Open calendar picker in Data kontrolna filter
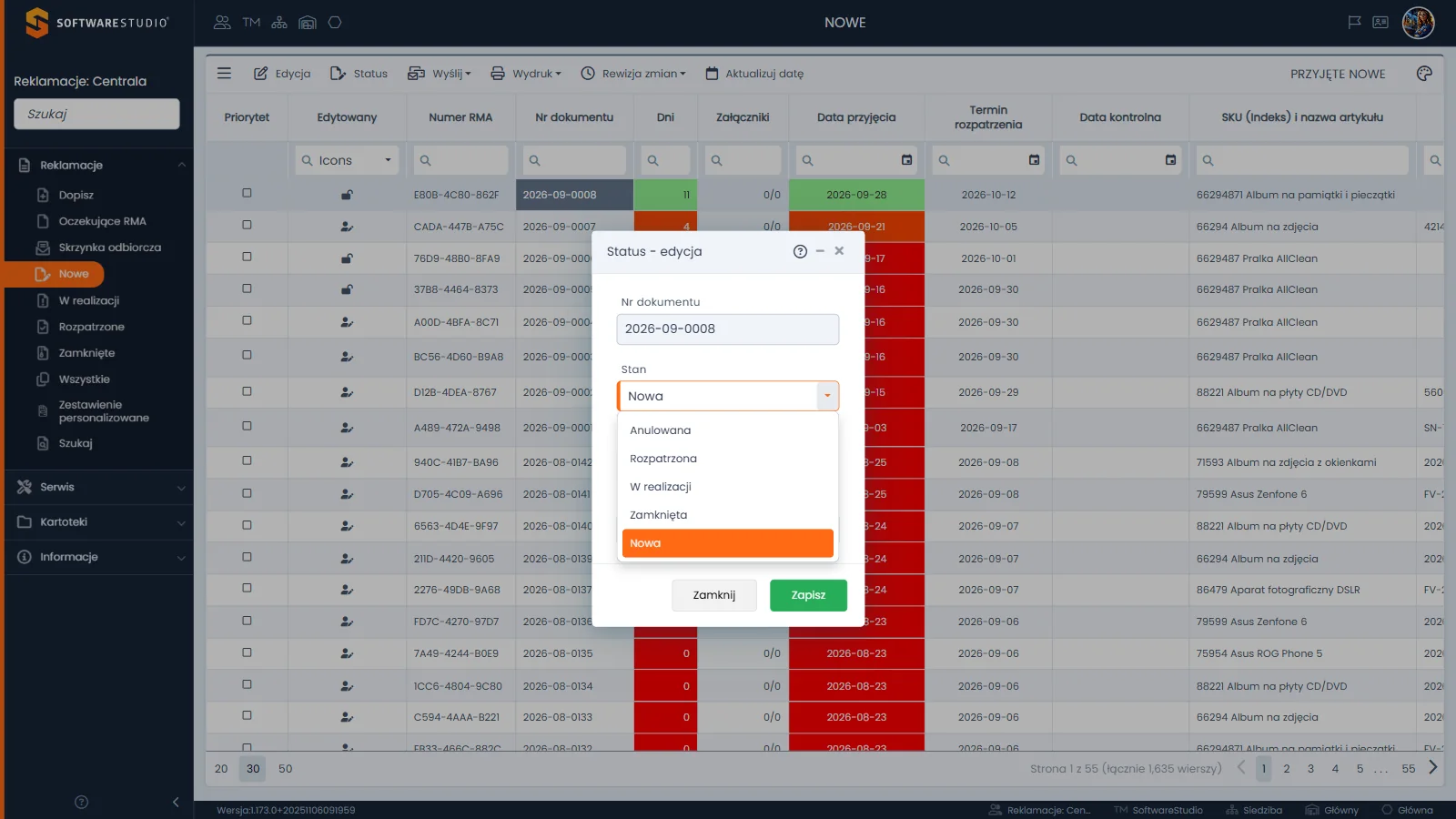1456x819 pixels. [1170, 160]
